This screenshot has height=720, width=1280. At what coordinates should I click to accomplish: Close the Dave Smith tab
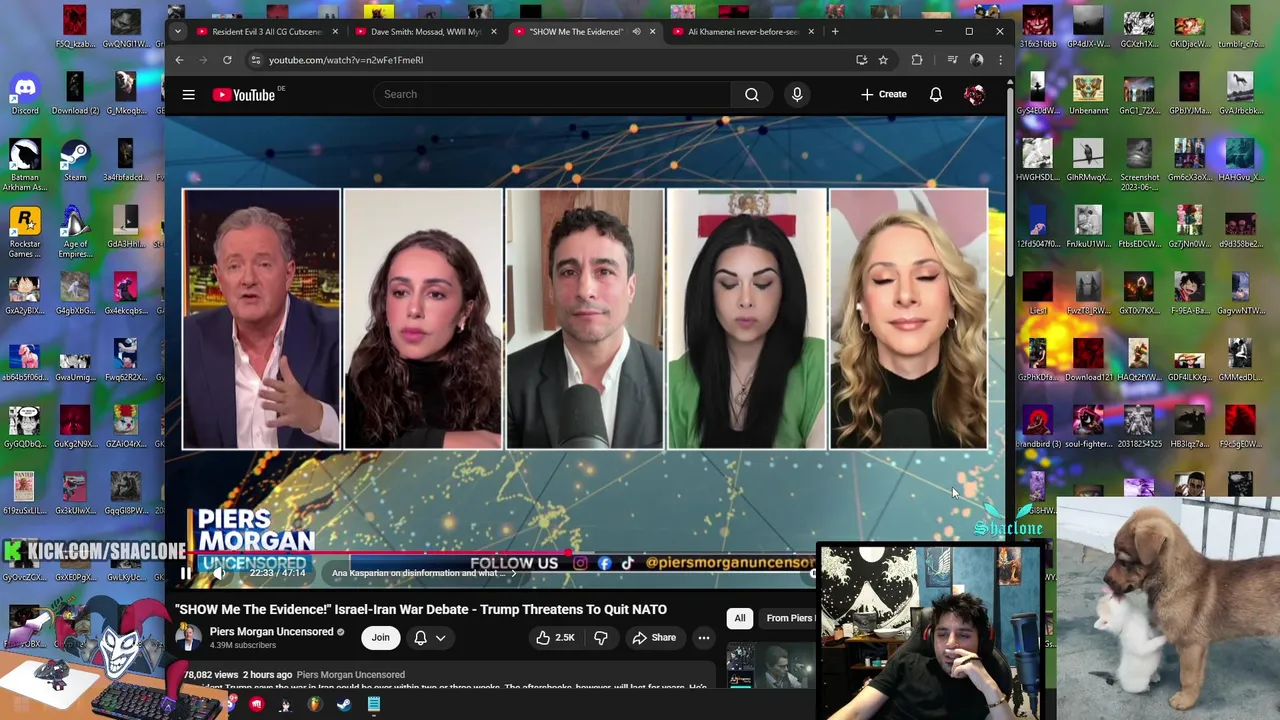coord(493,32)
